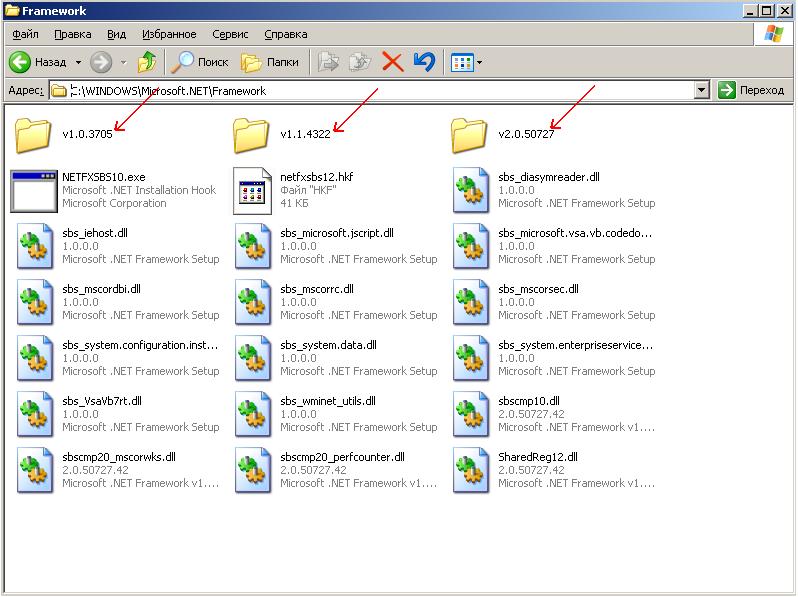The height and width of the screenshot is (597, 798).
Task: Open the v1.0.3705 folder
Action: click(33, 134)
